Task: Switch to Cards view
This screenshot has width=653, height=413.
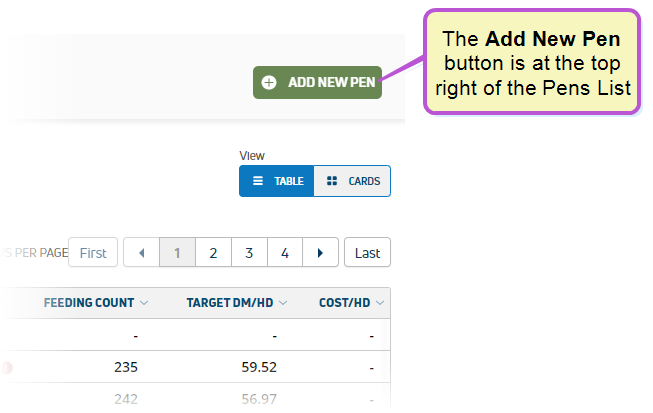Action: click(352, 181)
